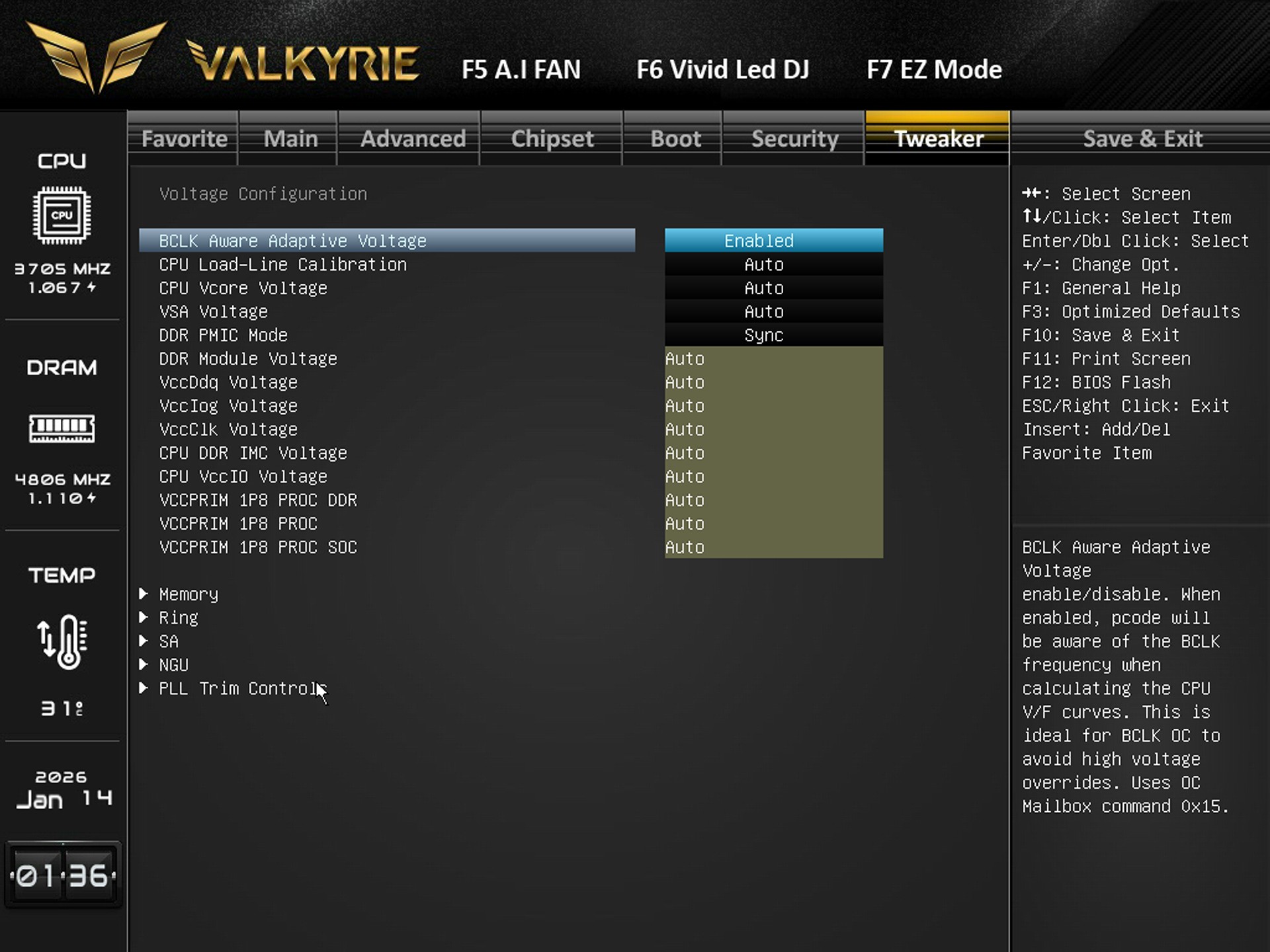The height and width of the screenshot is (952, 1270).
Task: Click the 01:36 flip clock widget
Action: [63, 875]
